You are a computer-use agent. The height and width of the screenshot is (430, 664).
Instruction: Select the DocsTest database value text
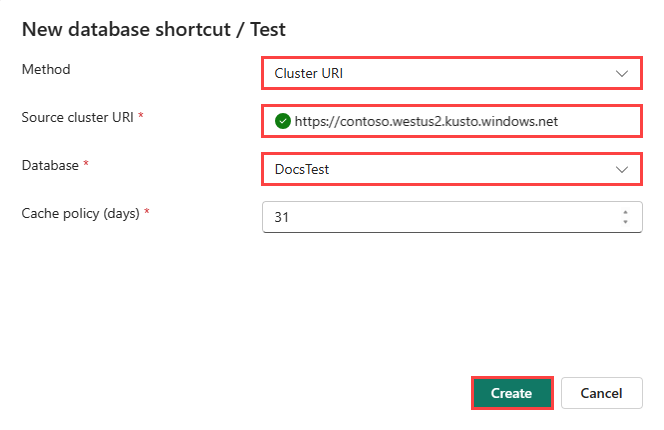pos(302,169)
